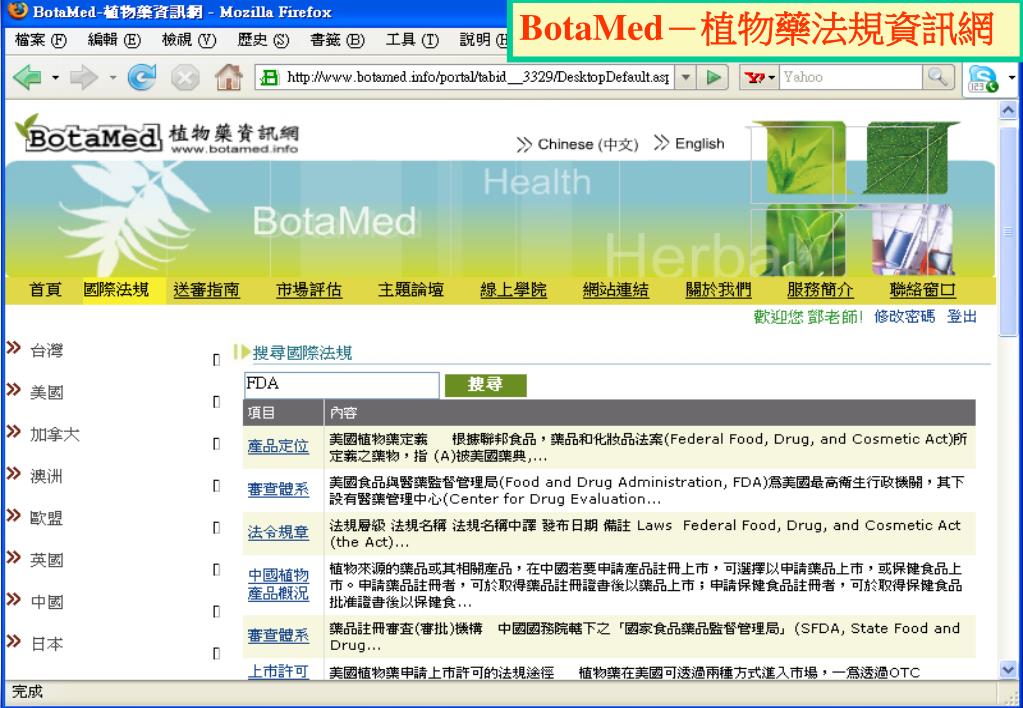Open the Skype toolbar dropdown arrow
This screenshot has height=708, width=1023.
pos(1011,78)
